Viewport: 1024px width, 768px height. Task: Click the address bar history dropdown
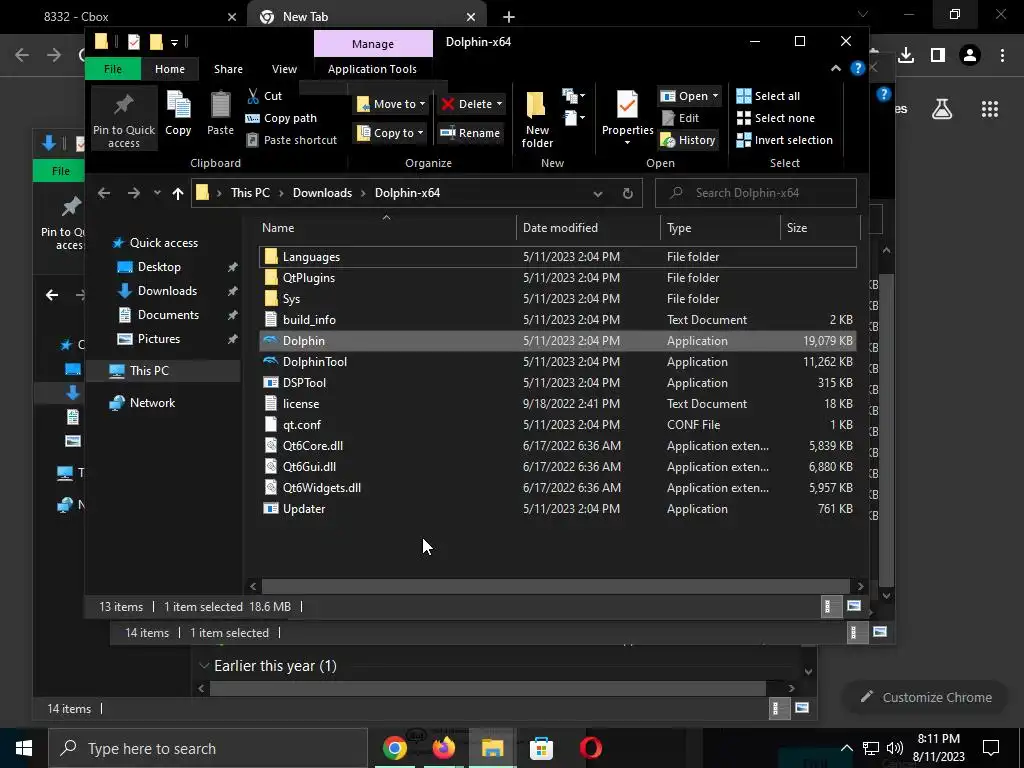(x=598, y=193)
